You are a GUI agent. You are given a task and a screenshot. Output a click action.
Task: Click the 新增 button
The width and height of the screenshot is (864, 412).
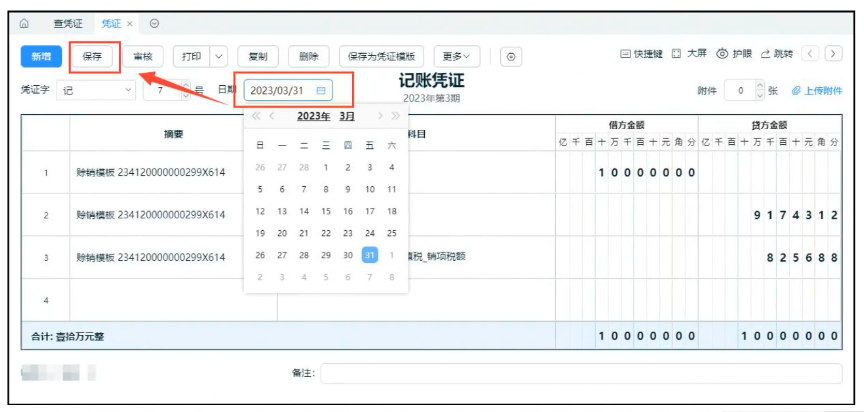tap(41, 56)
